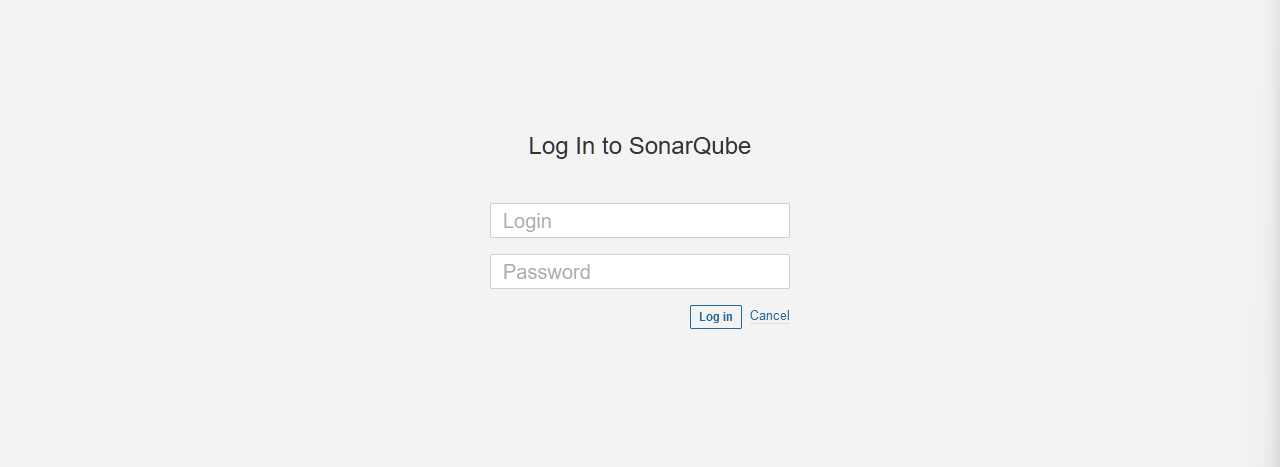Click the Cancel link
The image size is (1280, 467).
click(769, 316)
